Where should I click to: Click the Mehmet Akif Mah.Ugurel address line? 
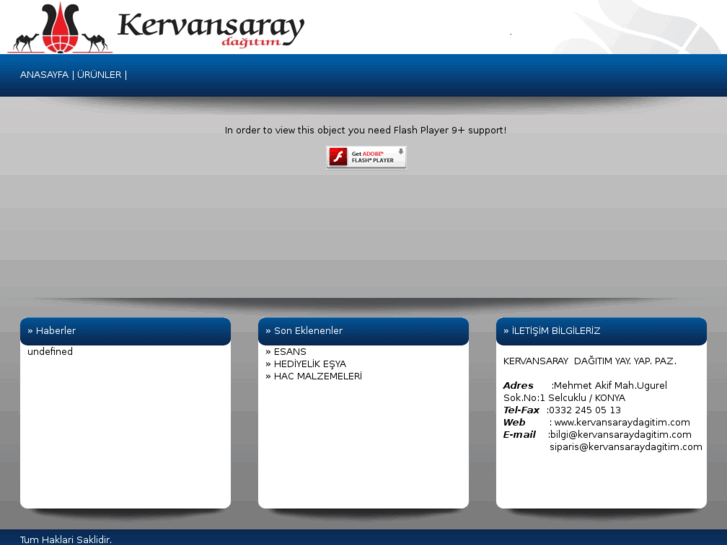pyautogui.click(x=610, y=385)
